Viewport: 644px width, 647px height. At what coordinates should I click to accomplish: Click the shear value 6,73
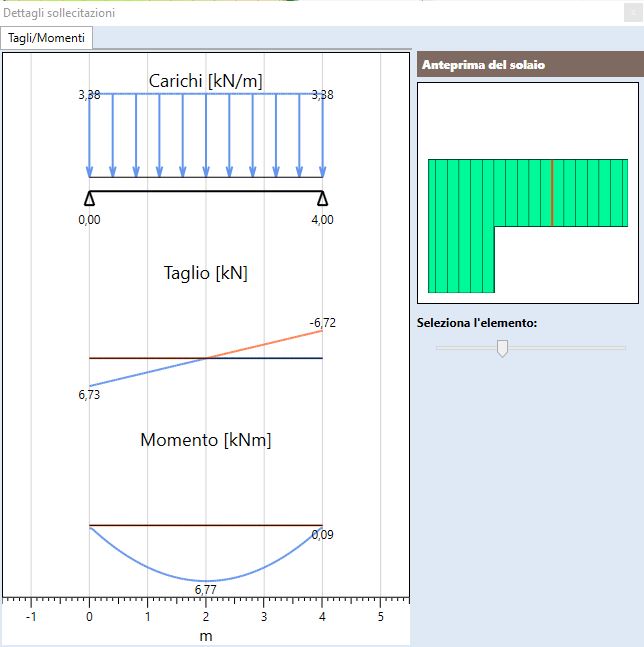point(89,395)
